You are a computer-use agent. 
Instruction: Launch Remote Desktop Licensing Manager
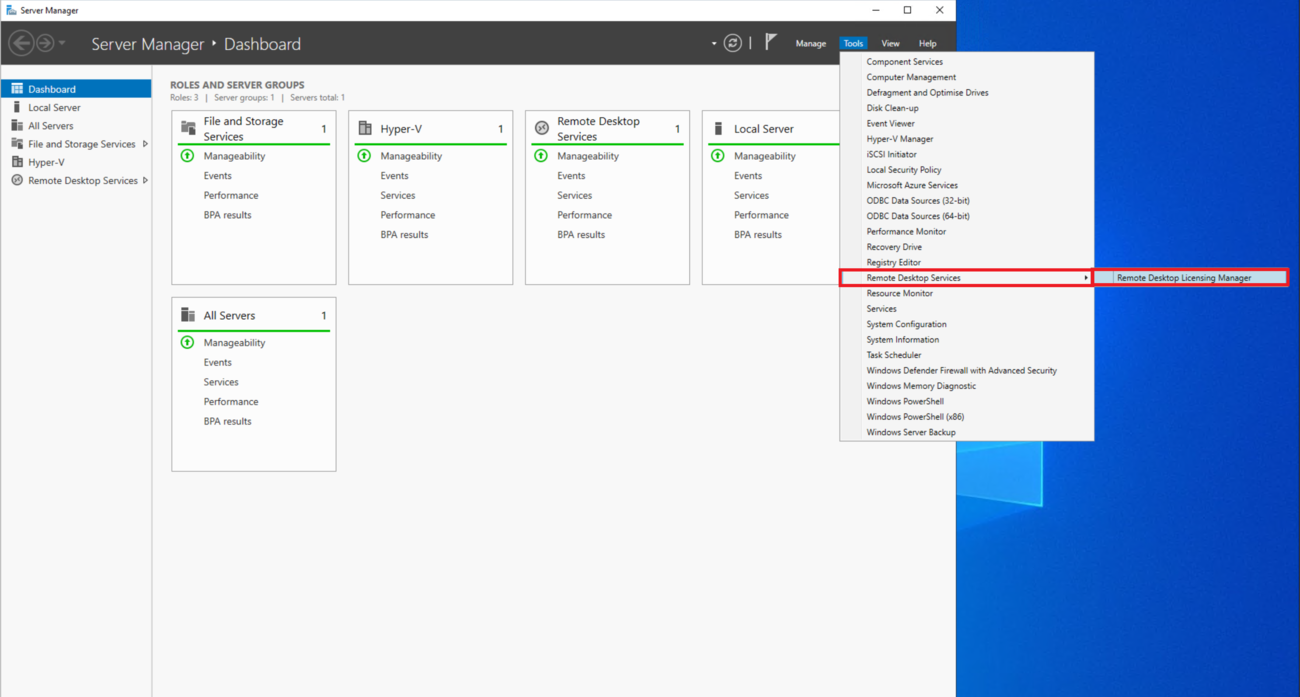coord(1190,278)
